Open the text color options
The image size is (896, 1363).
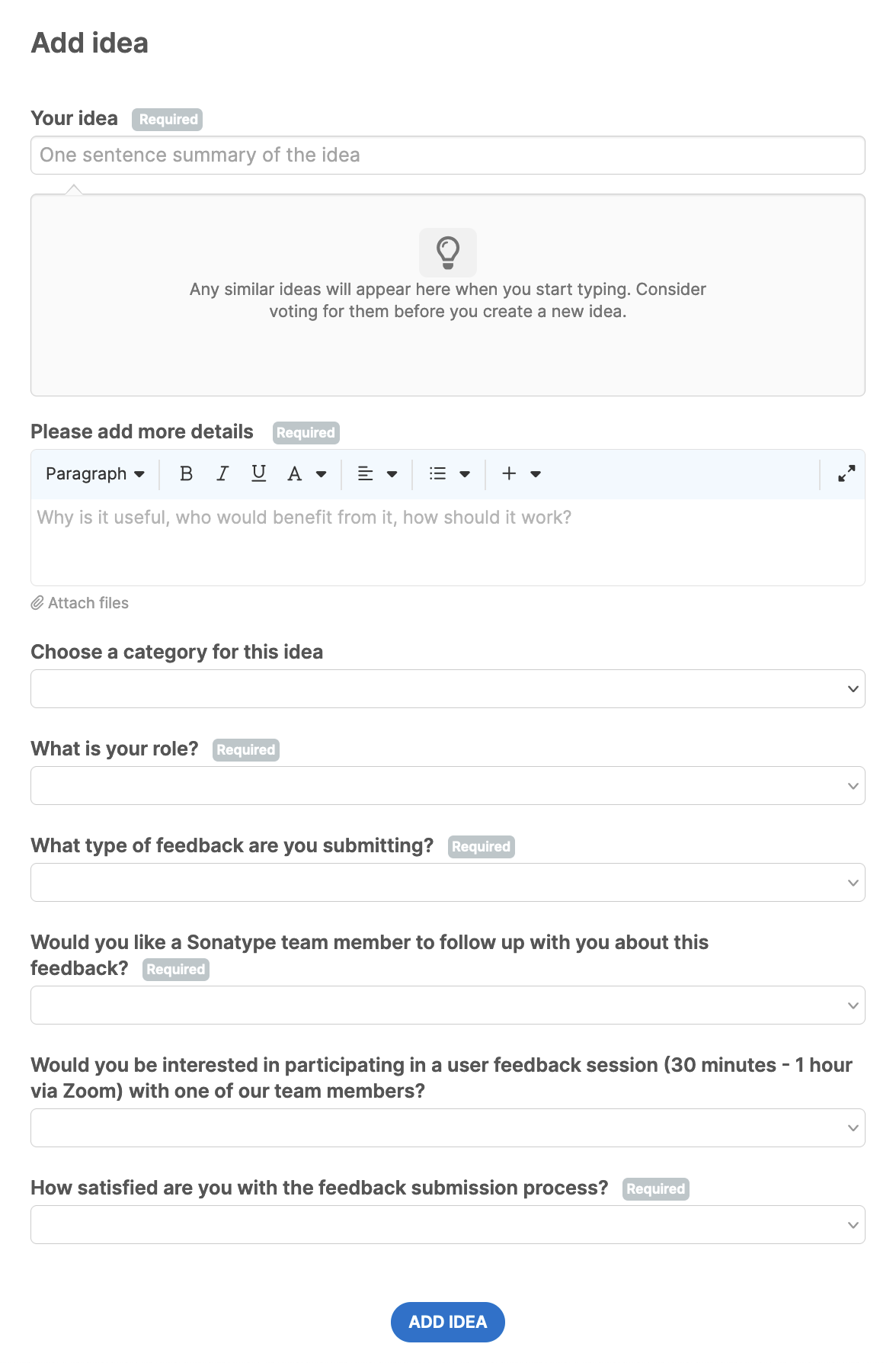[306, 474]
